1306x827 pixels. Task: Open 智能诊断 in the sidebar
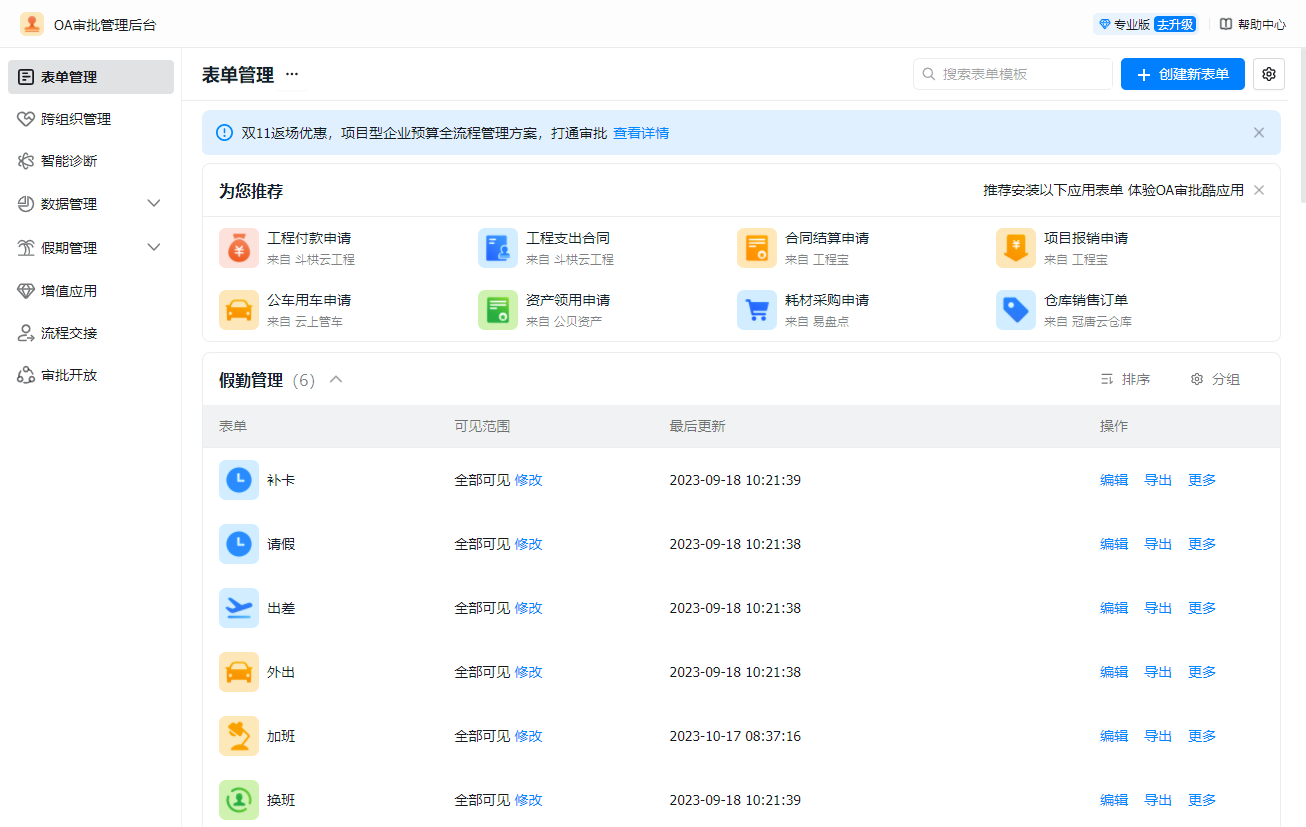click(x=91, y=161)
